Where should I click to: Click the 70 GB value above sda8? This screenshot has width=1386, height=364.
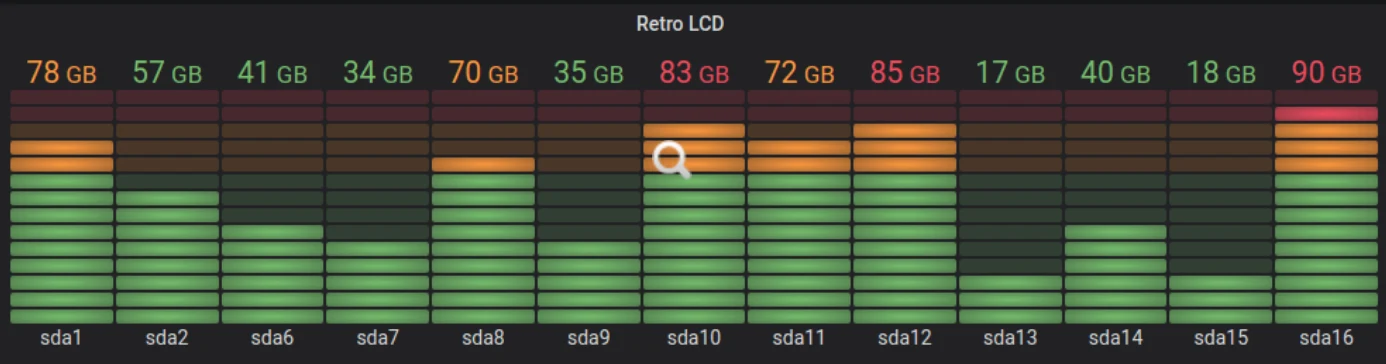[x=483, y=73]
